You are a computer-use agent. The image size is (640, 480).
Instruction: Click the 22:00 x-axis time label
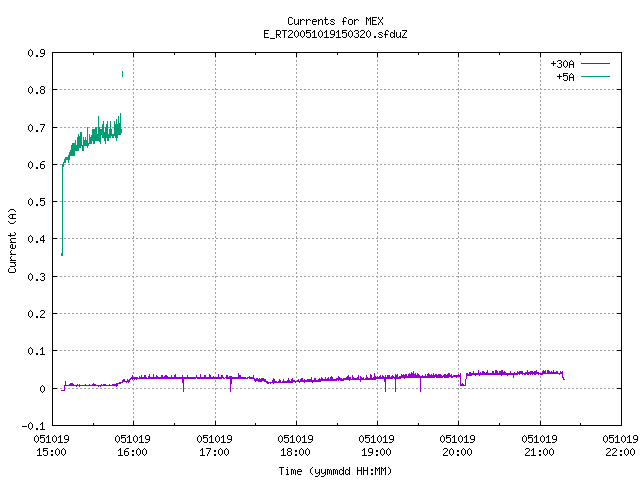tap(620, 452)
